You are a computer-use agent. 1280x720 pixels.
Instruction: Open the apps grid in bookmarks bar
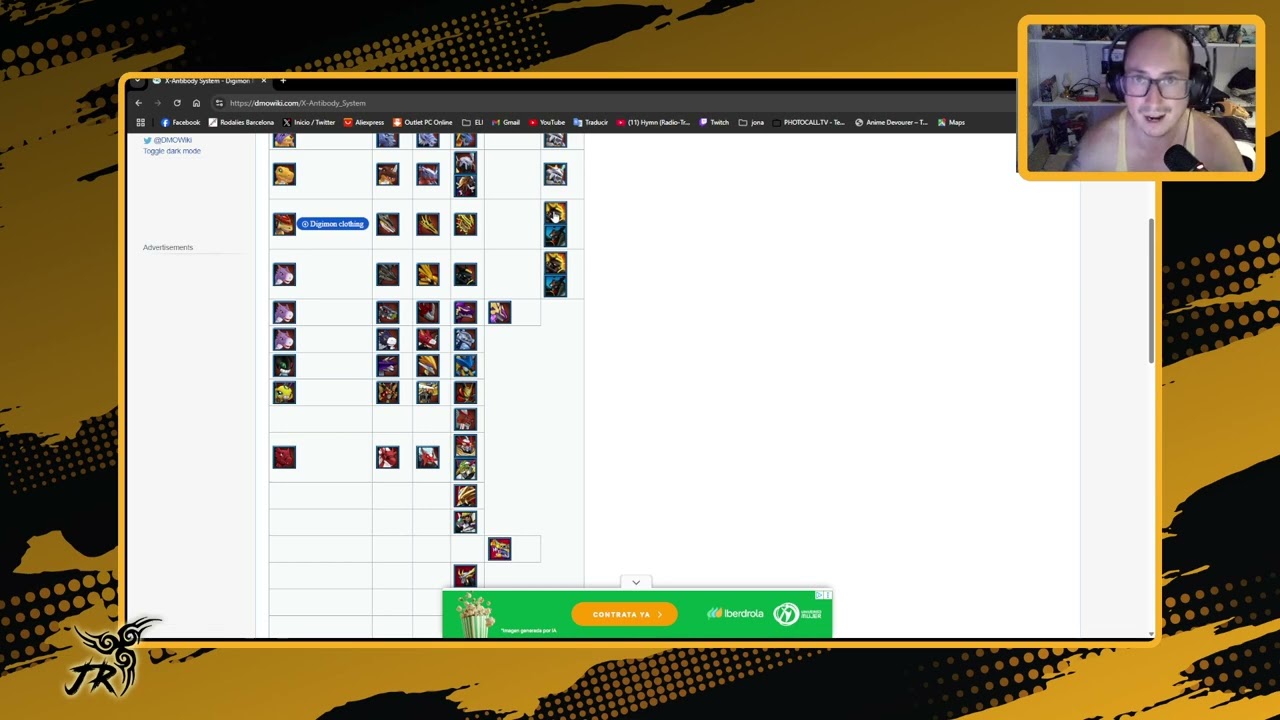(x=140, y=123)
